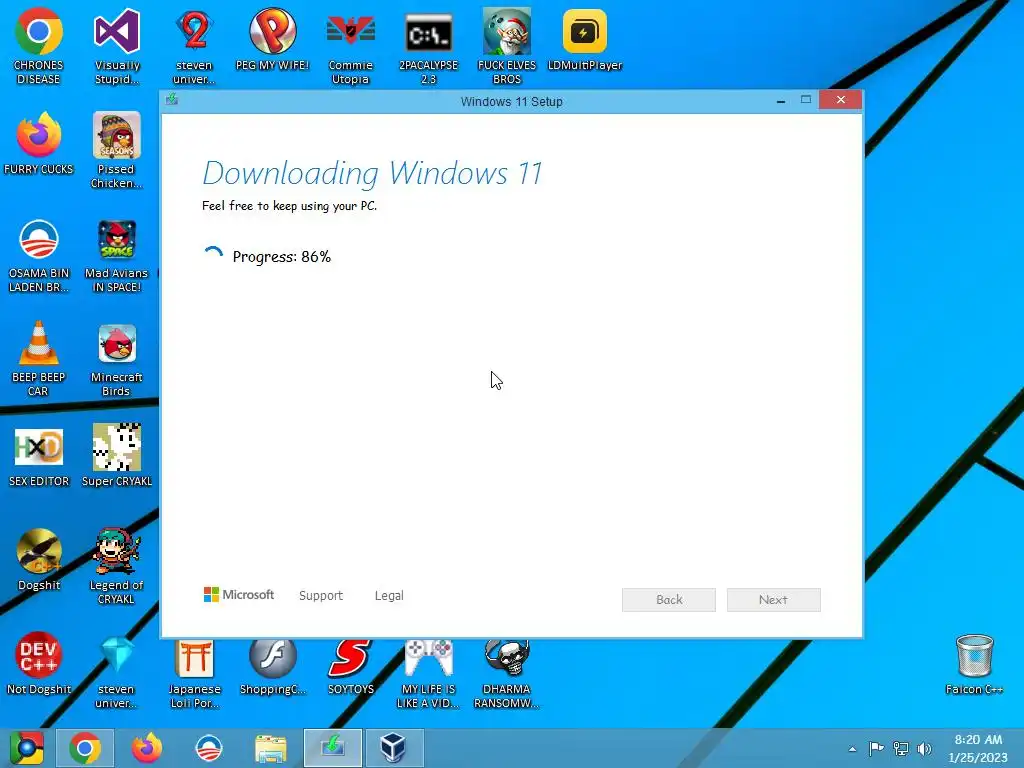This screenshot has height=768, width=1024.
Task: Open the CHRONES DISEASE Chrome desktop icon
Action: [x=39, y=46]
